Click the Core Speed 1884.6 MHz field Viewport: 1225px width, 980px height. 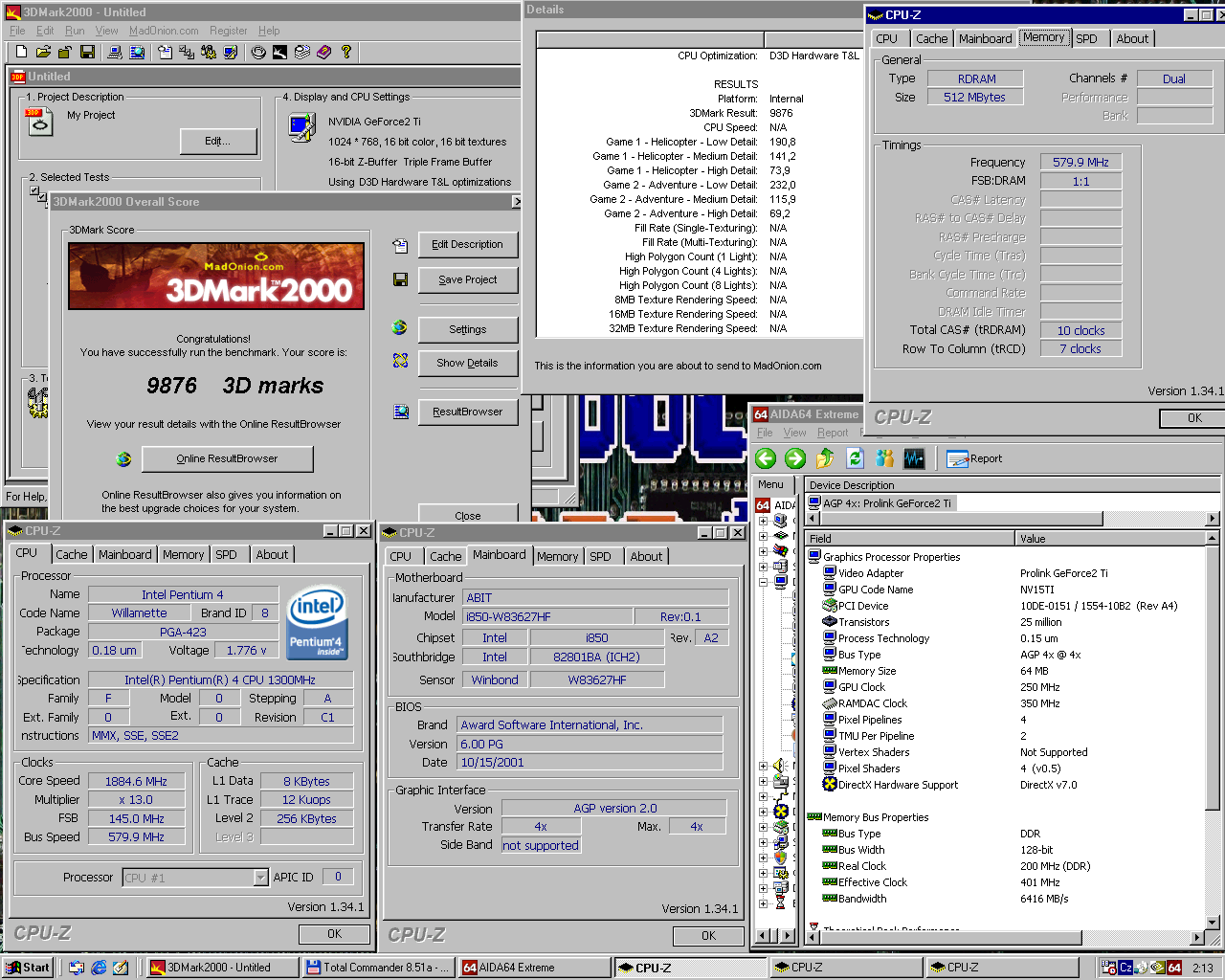click(x=136, y=782)
